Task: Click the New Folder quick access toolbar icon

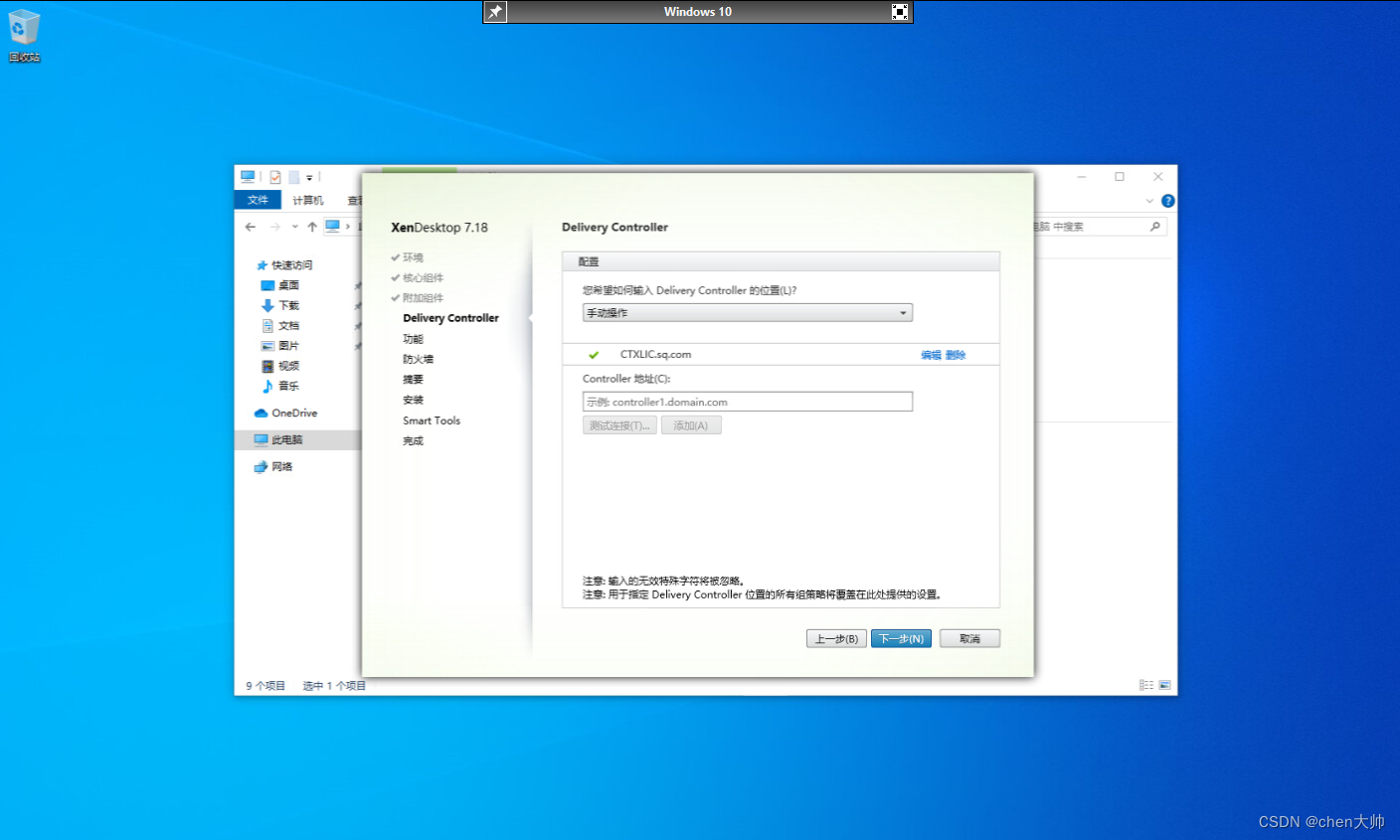Action: pyautogui.click(x=294, y=177)
